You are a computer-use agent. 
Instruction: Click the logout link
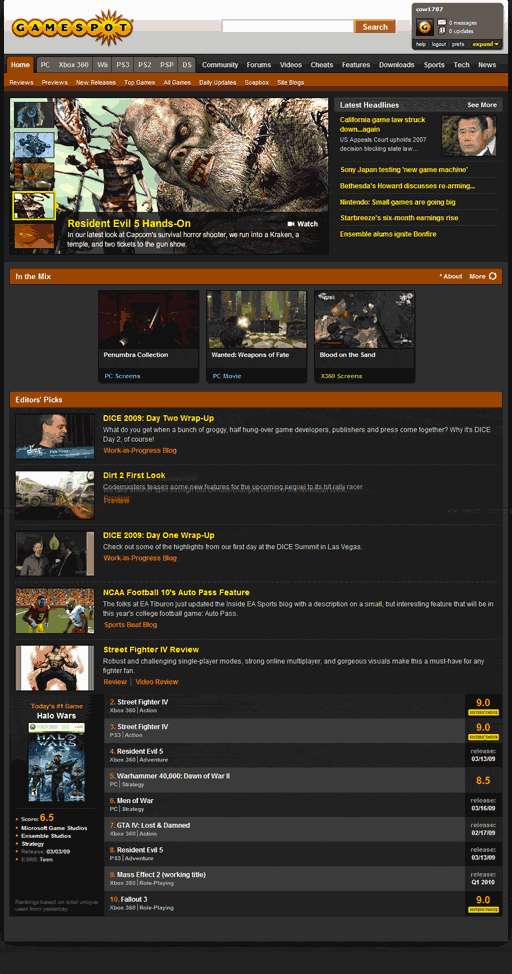[439, 44]
